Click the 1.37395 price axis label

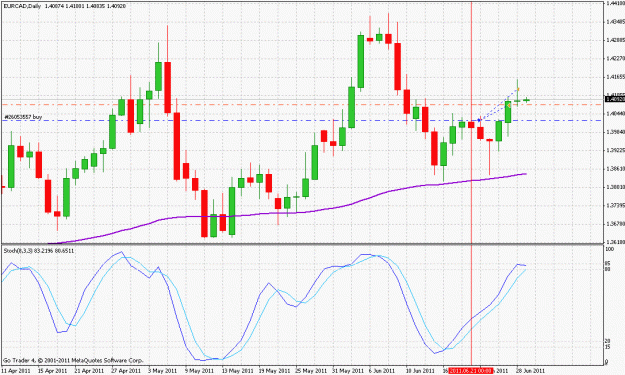point(615,205)
